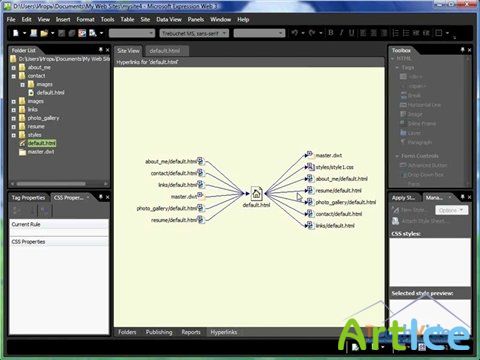Image resolution: width=480 pixels, height=360 pixels.
Task: Switch to the Apply Styles tab
Action: coord(403,198)
